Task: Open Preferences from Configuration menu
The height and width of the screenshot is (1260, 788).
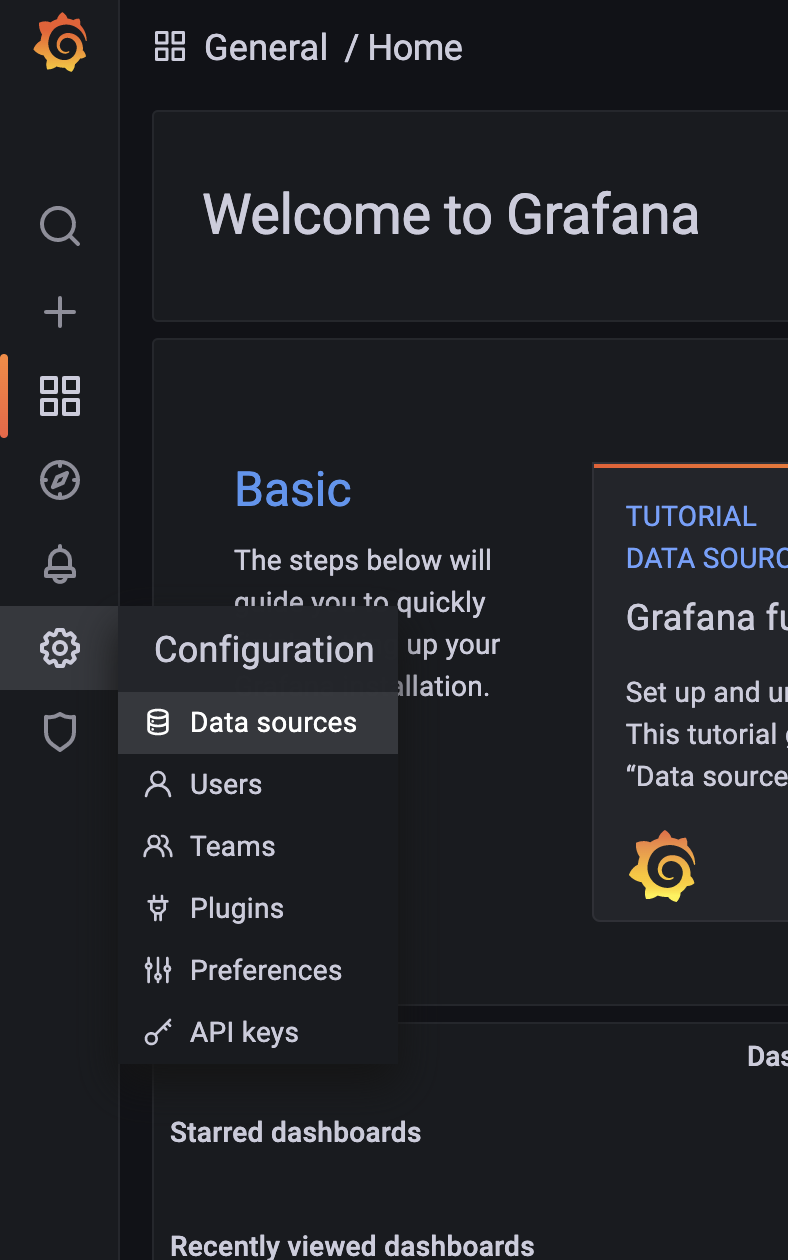Action: click(x=266, y=971)
